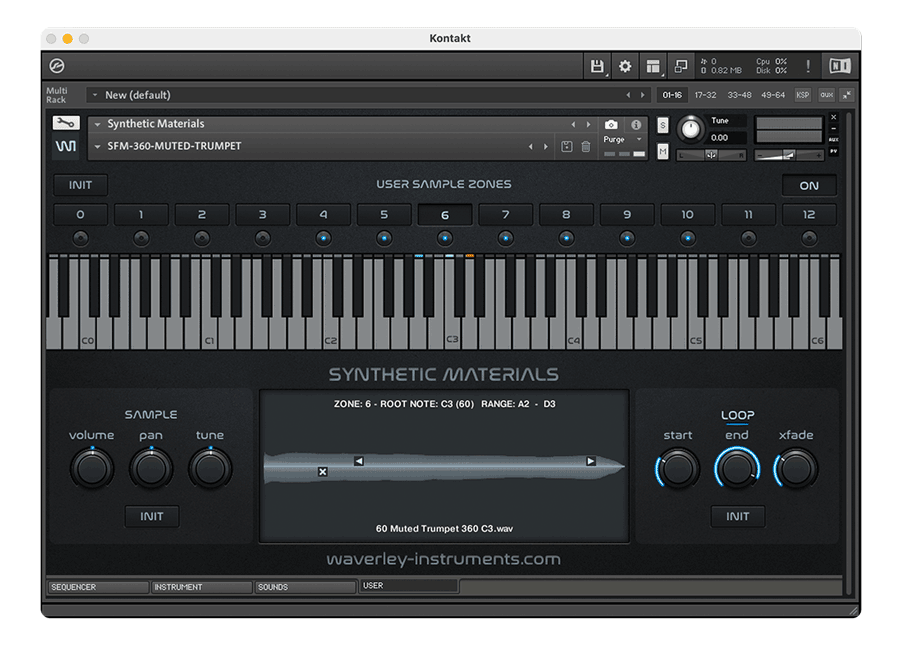Image resolution: width=900 pixels, height=645 pixels.
Task: Click INIT button under the loop knobs
Action: (x=738, y=516)
